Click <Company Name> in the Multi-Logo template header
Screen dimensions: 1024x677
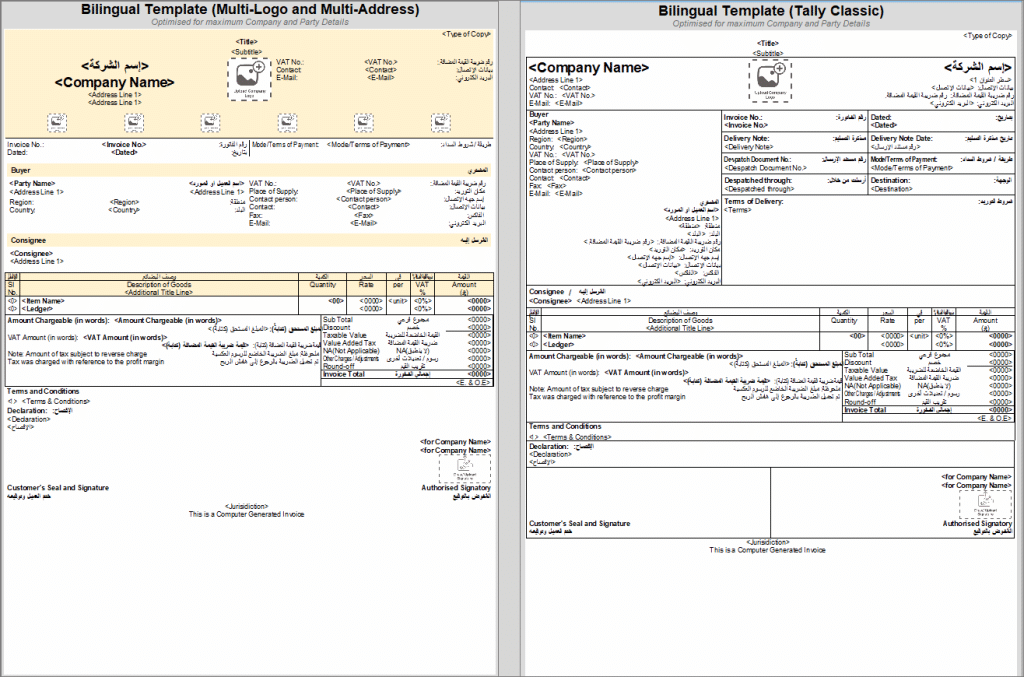[115, 82]
